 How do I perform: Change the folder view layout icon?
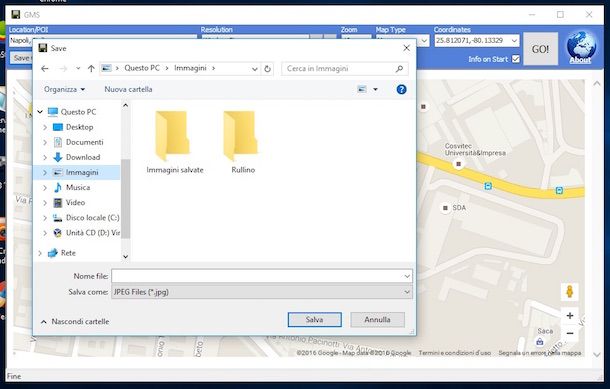[362, 89]
